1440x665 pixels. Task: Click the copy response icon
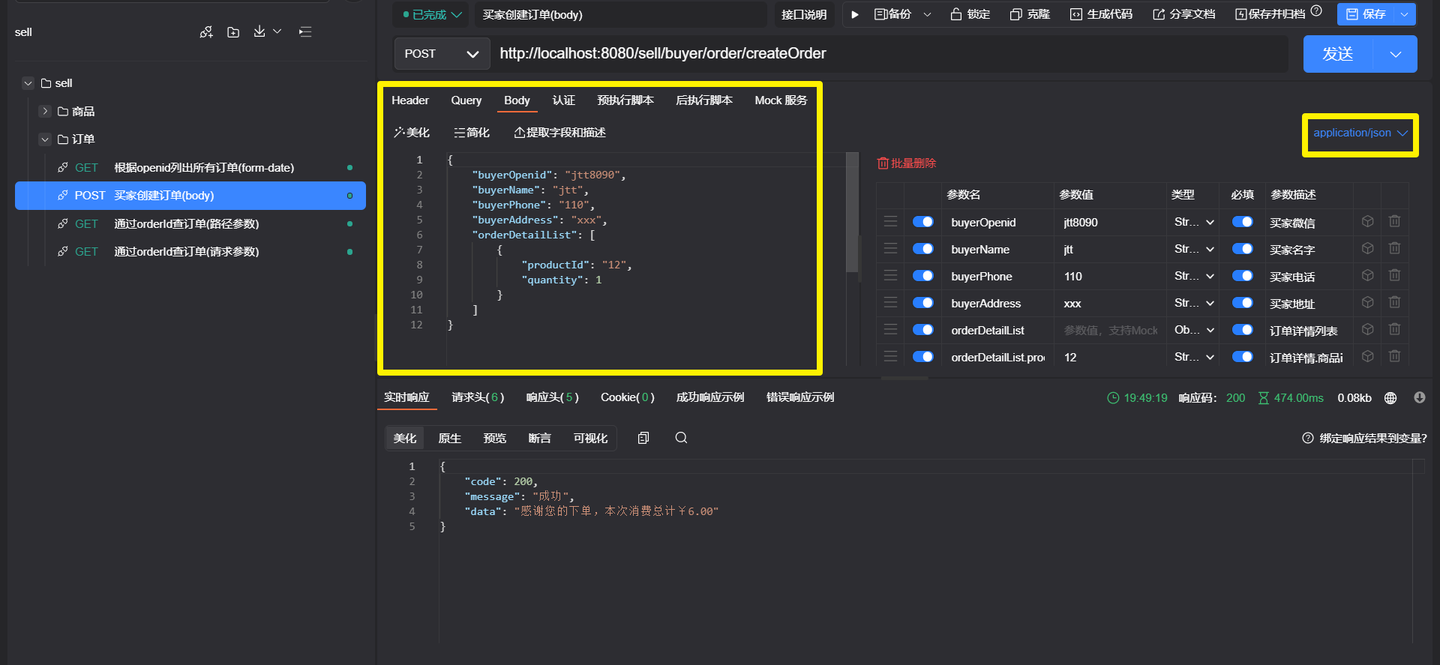pyautogui.click(x=643, y=438)
